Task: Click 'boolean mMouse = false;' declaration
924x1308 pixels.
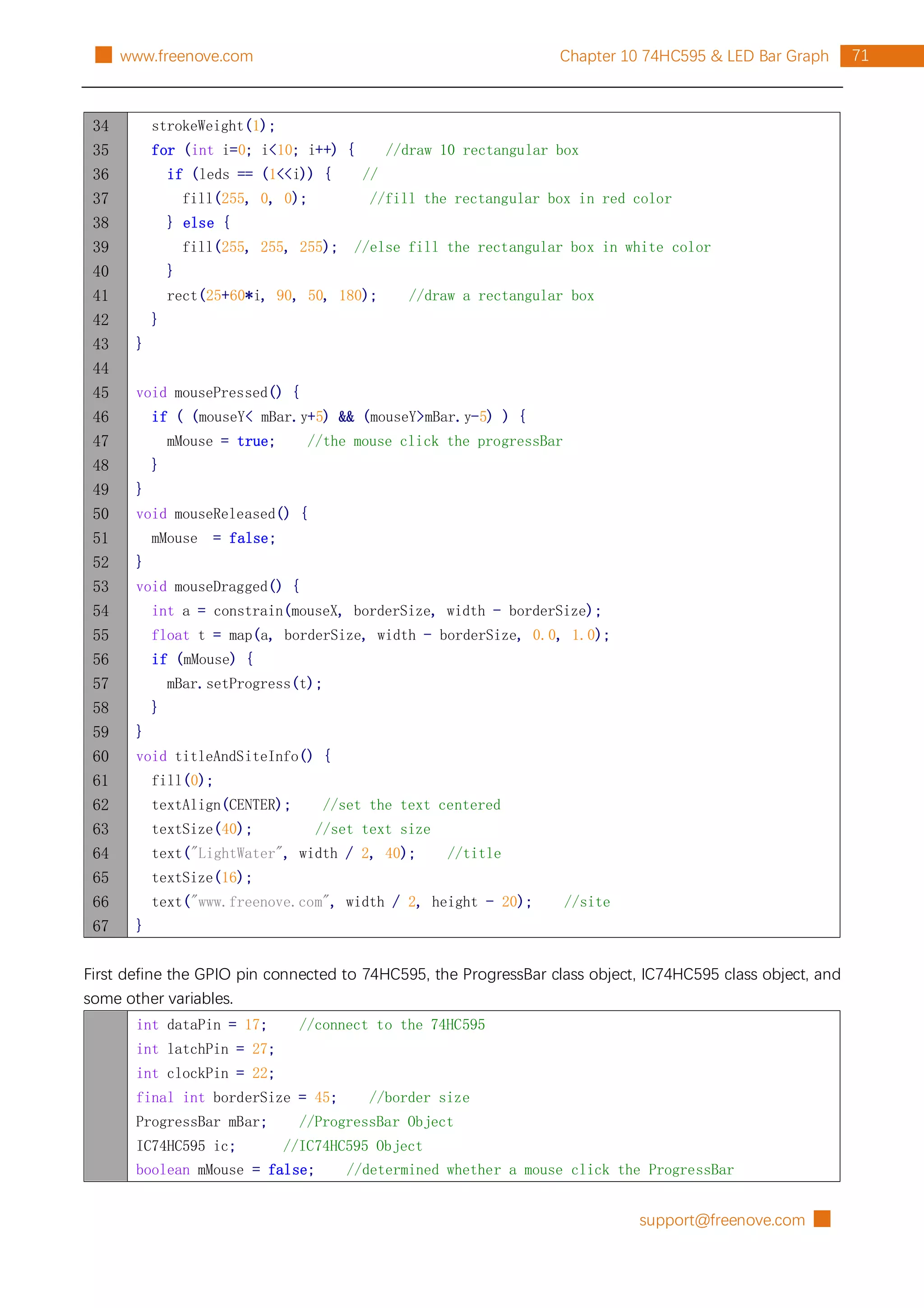Action: click(225, 1170)
